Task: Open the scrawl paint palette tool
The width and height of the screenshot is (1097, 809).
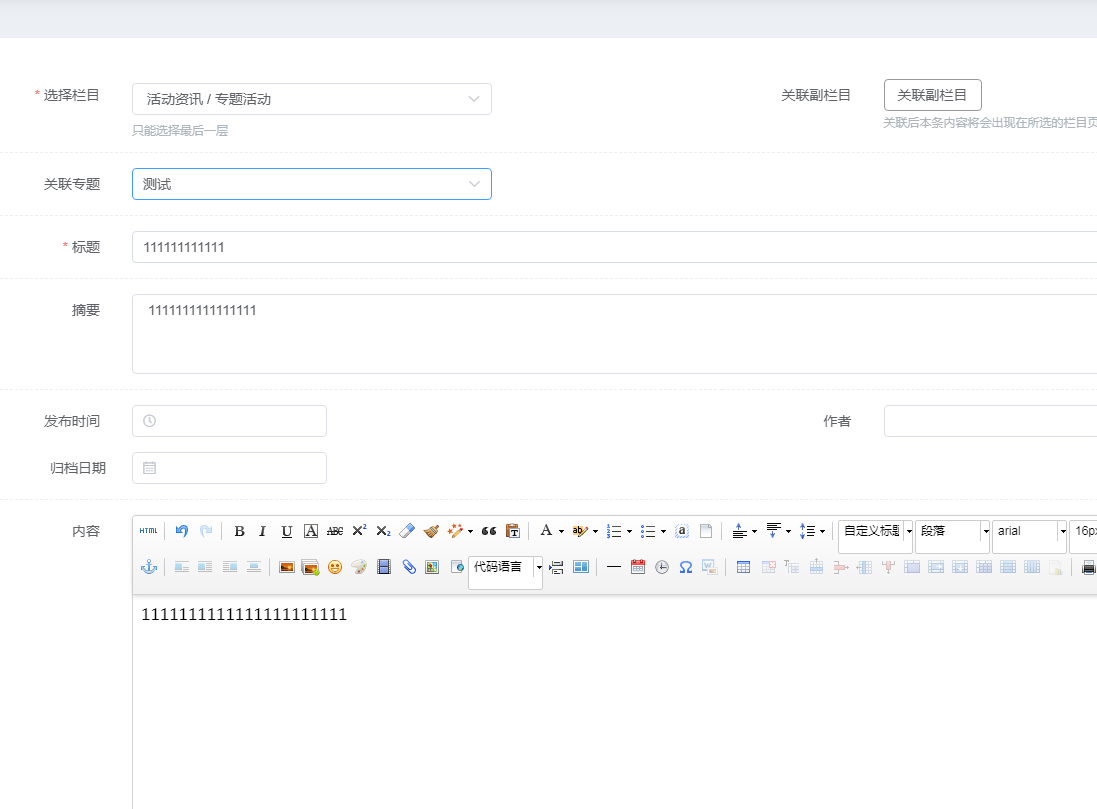Action: tap(359, 567)
